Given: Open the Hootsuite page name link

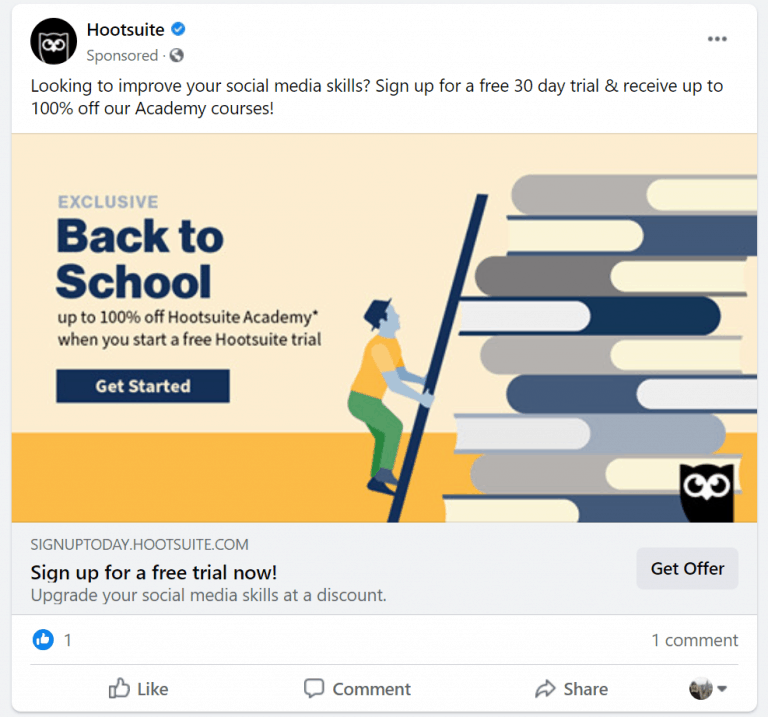Looking at the screenshot, I should 125,30.
